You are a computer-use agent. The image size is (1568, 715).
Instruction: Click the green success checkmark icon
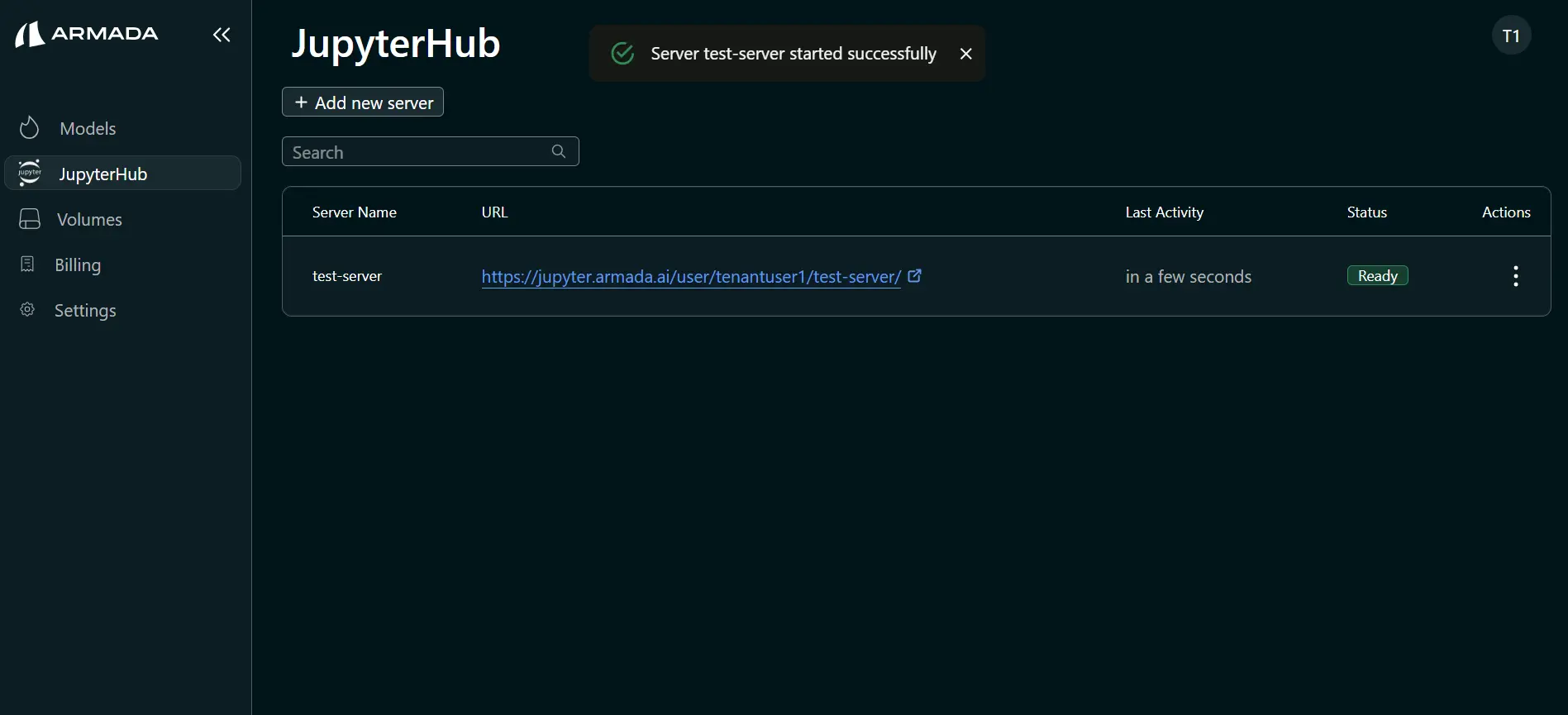click(622, 54)
